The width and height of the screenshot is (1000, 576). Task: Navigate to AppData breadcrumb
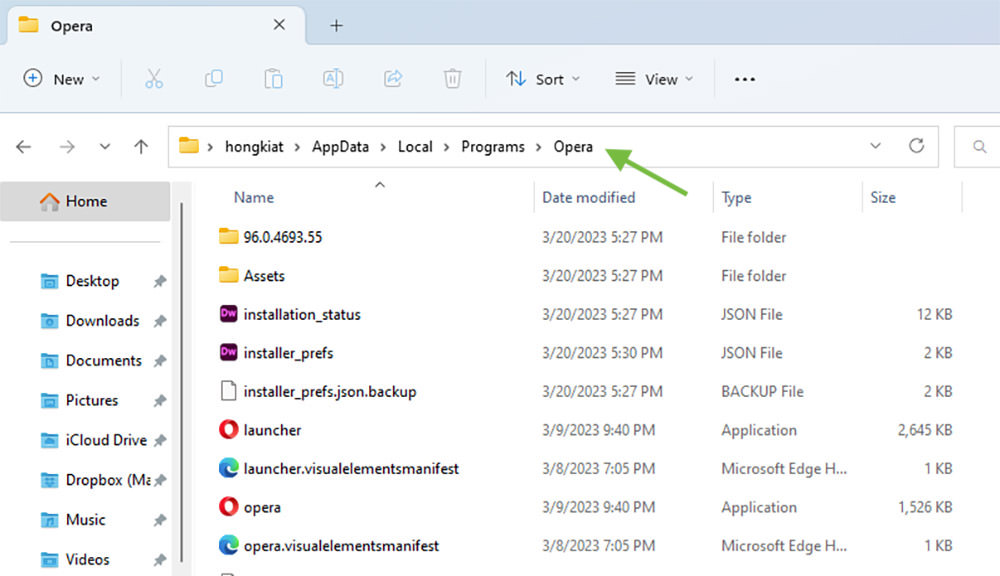pyautogui.click(x=340, y=147)
